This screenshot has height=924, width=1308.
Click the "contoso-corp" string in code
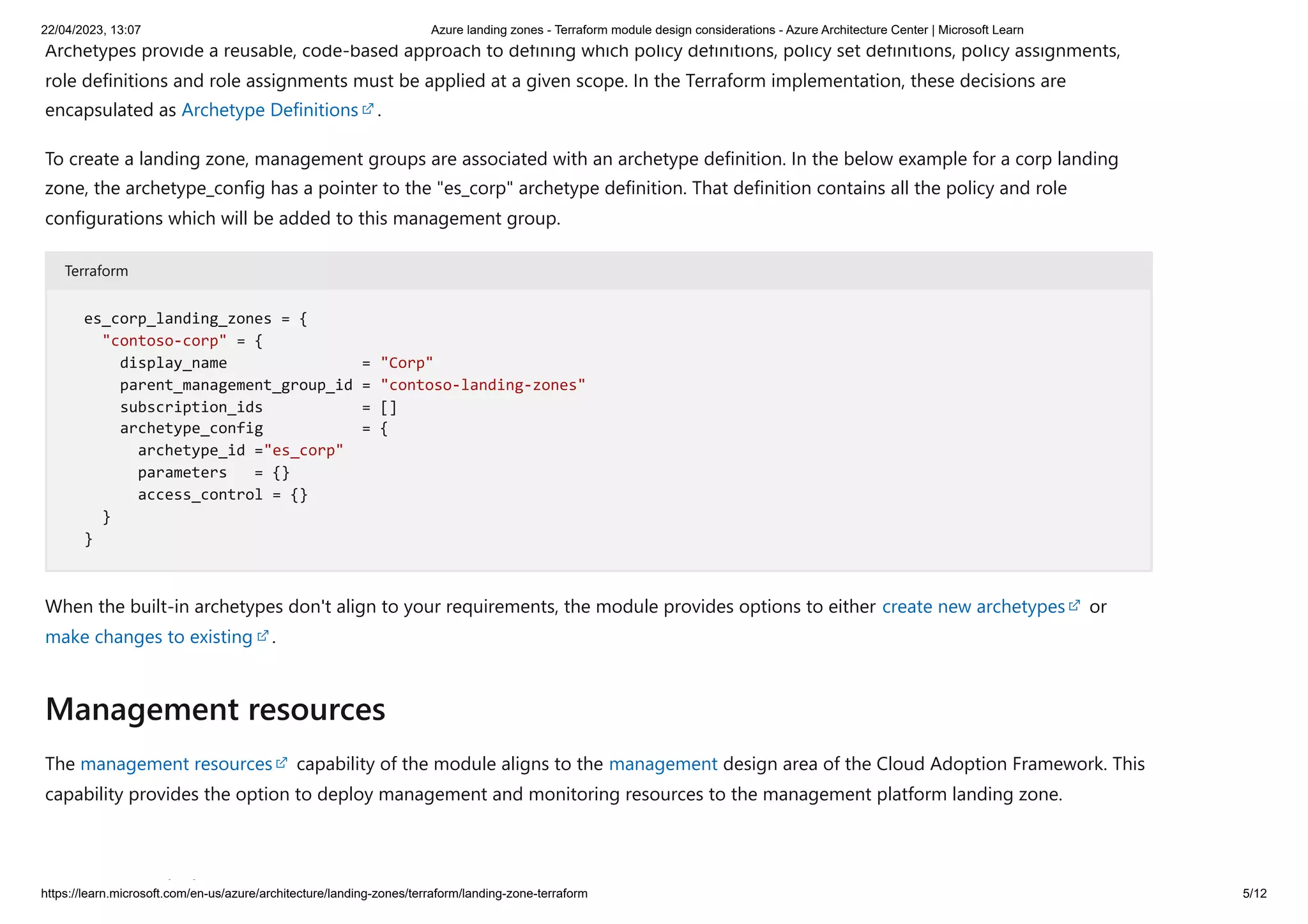(165, 341)
